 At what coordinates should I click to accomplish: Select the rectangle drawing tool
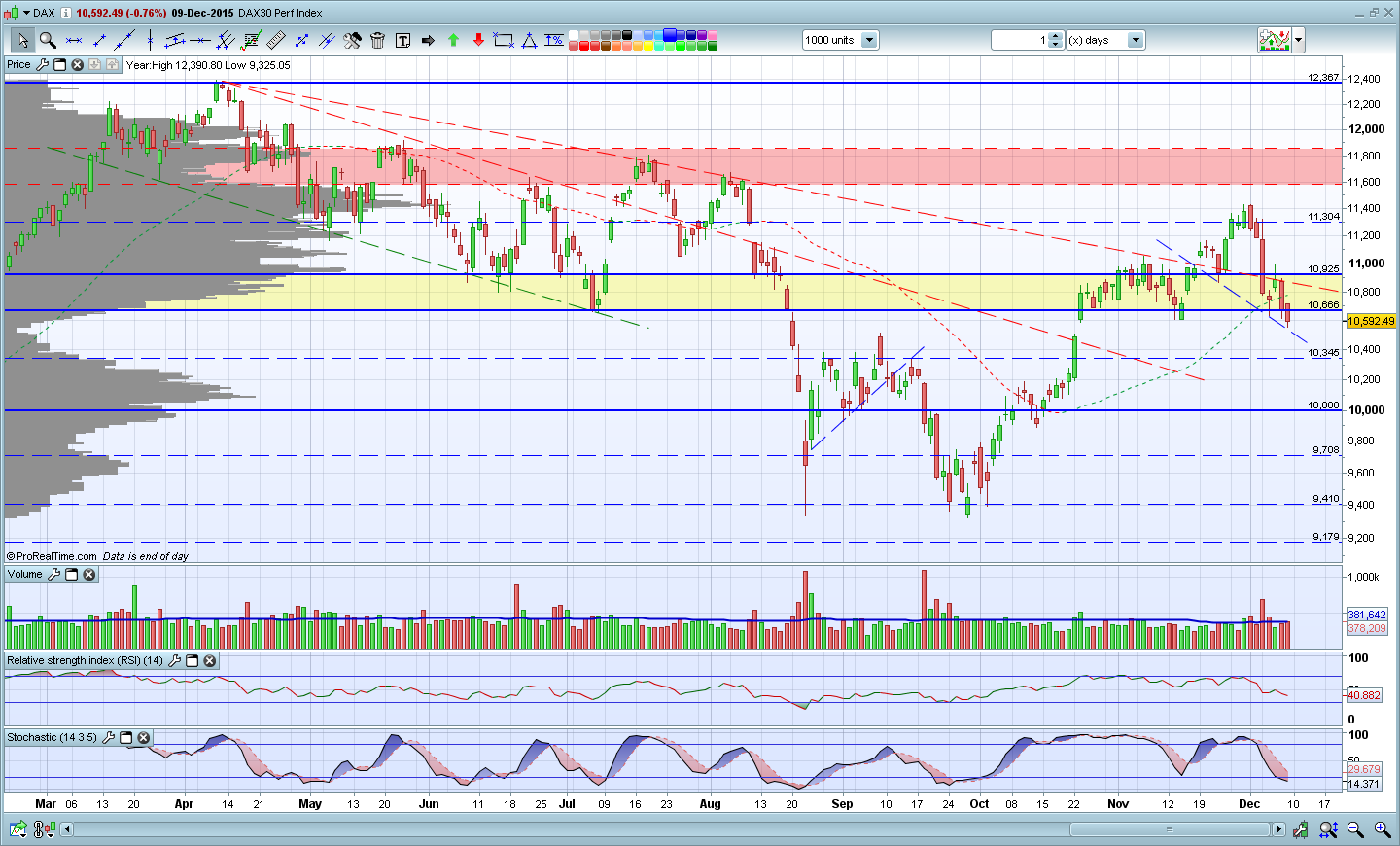tap(504, 40)
